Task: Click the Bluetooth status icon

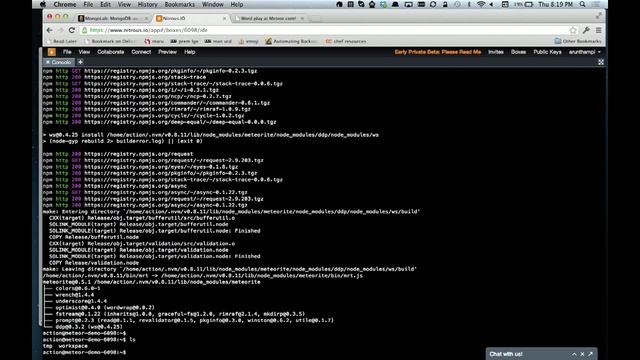Action: click(x=469, y=4)
